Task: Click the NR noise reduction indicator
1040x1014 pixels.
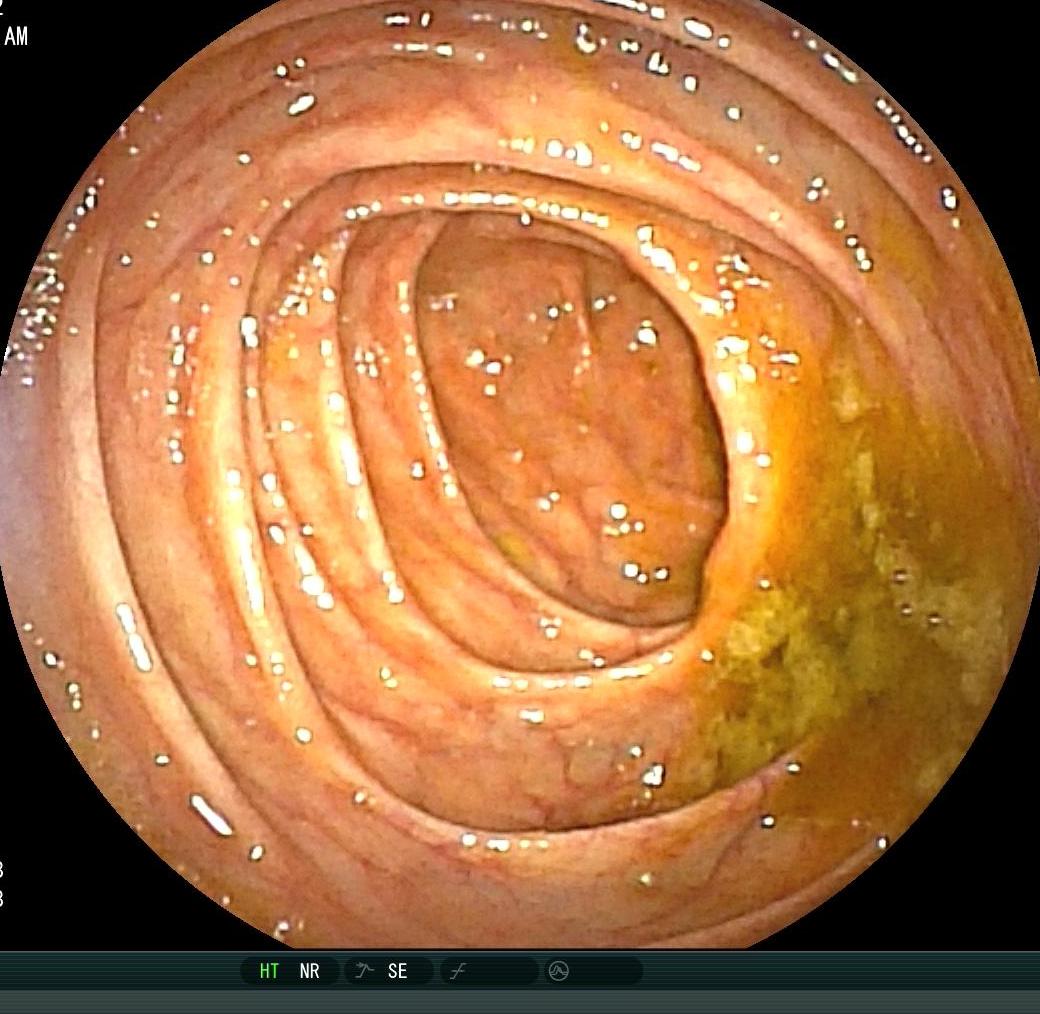Action: (309, 971)
